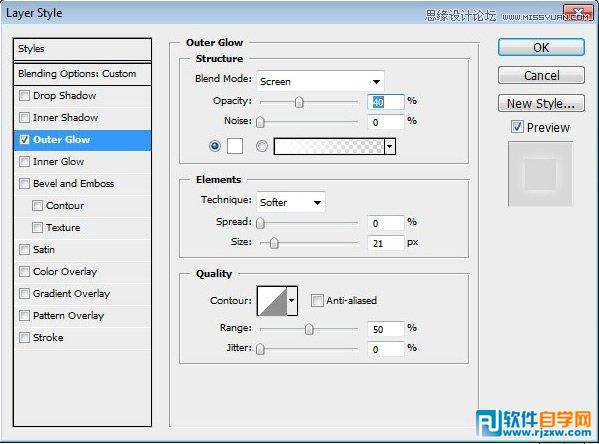Select the solid color radio button
Screen dimensions: 599x444
tap(215, 146)
